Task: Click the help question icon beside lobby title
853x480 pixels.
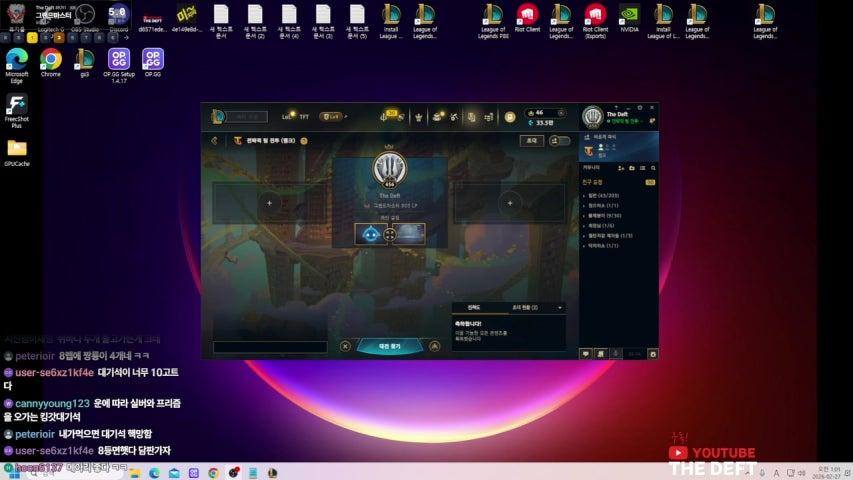Action: pyautogui.click(x=304, y=141)
